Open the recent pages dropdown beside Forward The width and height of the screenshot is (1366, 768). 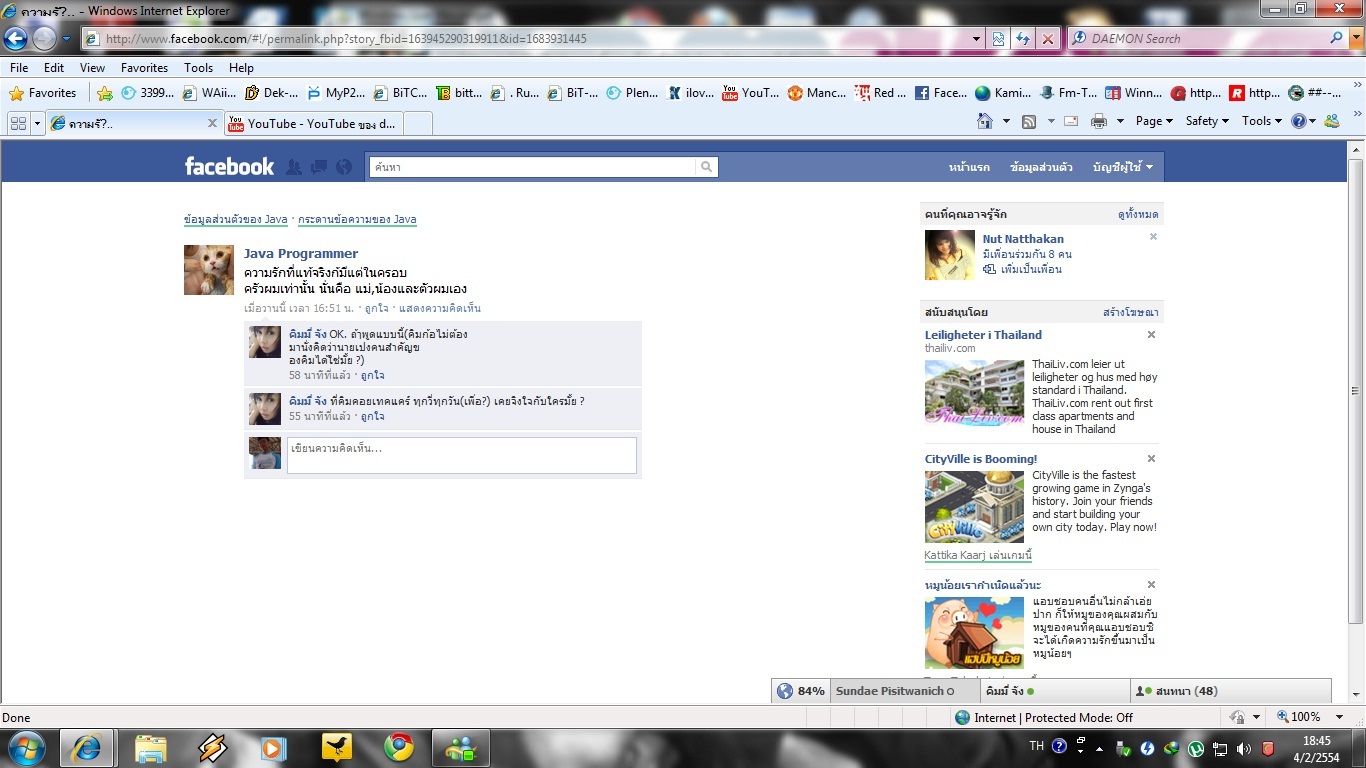click(66, 39)
